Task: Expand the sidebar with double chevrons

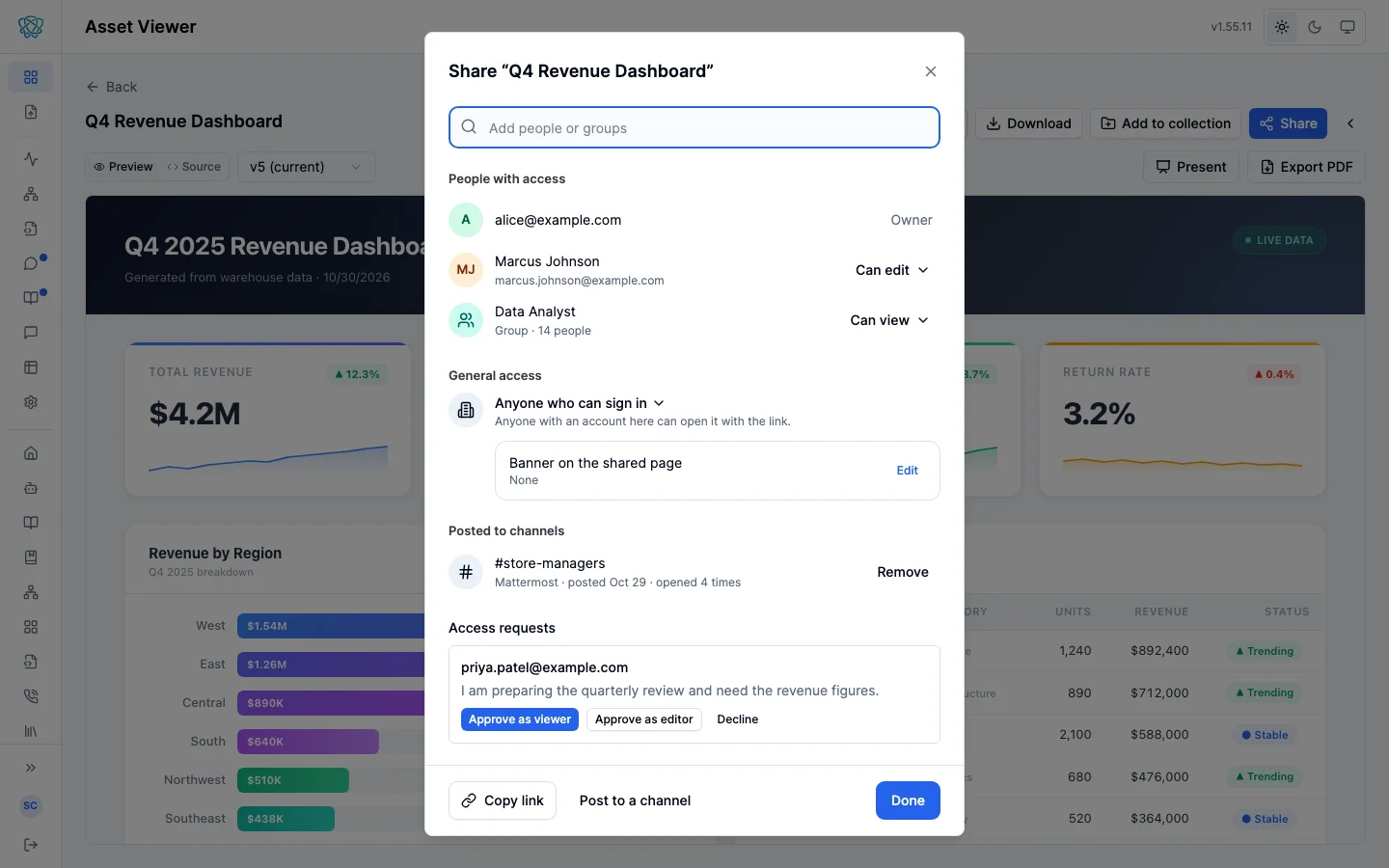Action: click(31, 768)
